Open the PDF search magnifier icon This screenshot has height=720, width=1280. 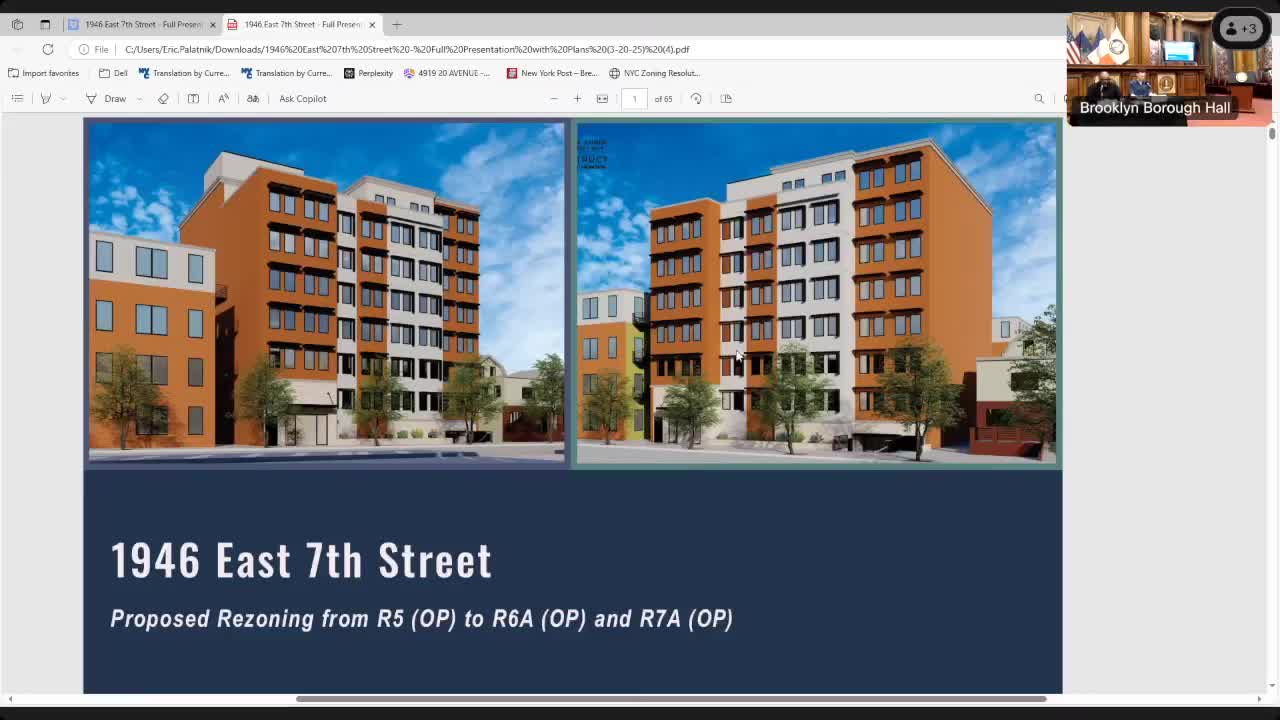[x=1039, y=98]
